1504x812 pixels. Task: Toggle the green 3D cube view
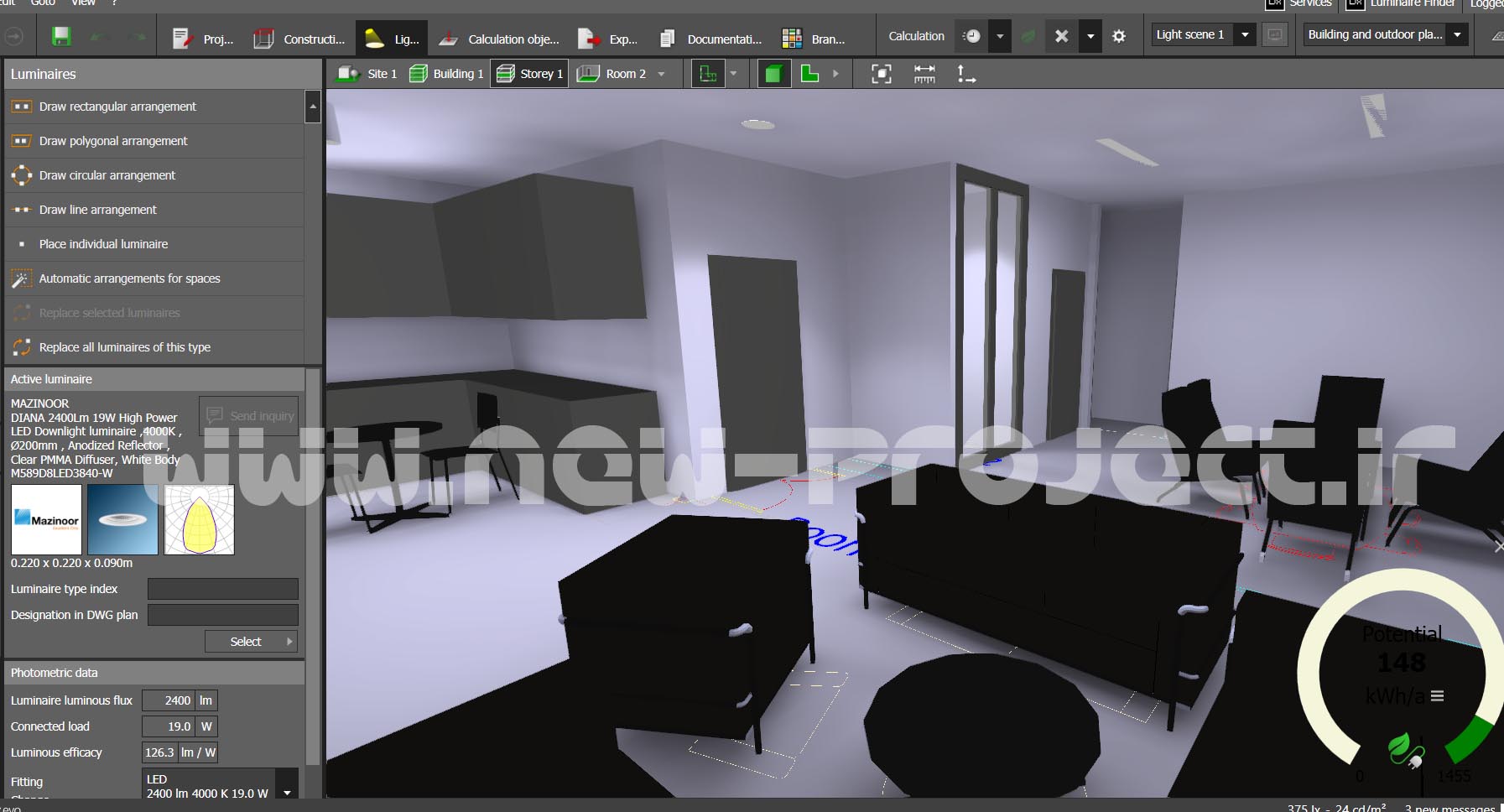pyautogui.click(x=773, y=74)
